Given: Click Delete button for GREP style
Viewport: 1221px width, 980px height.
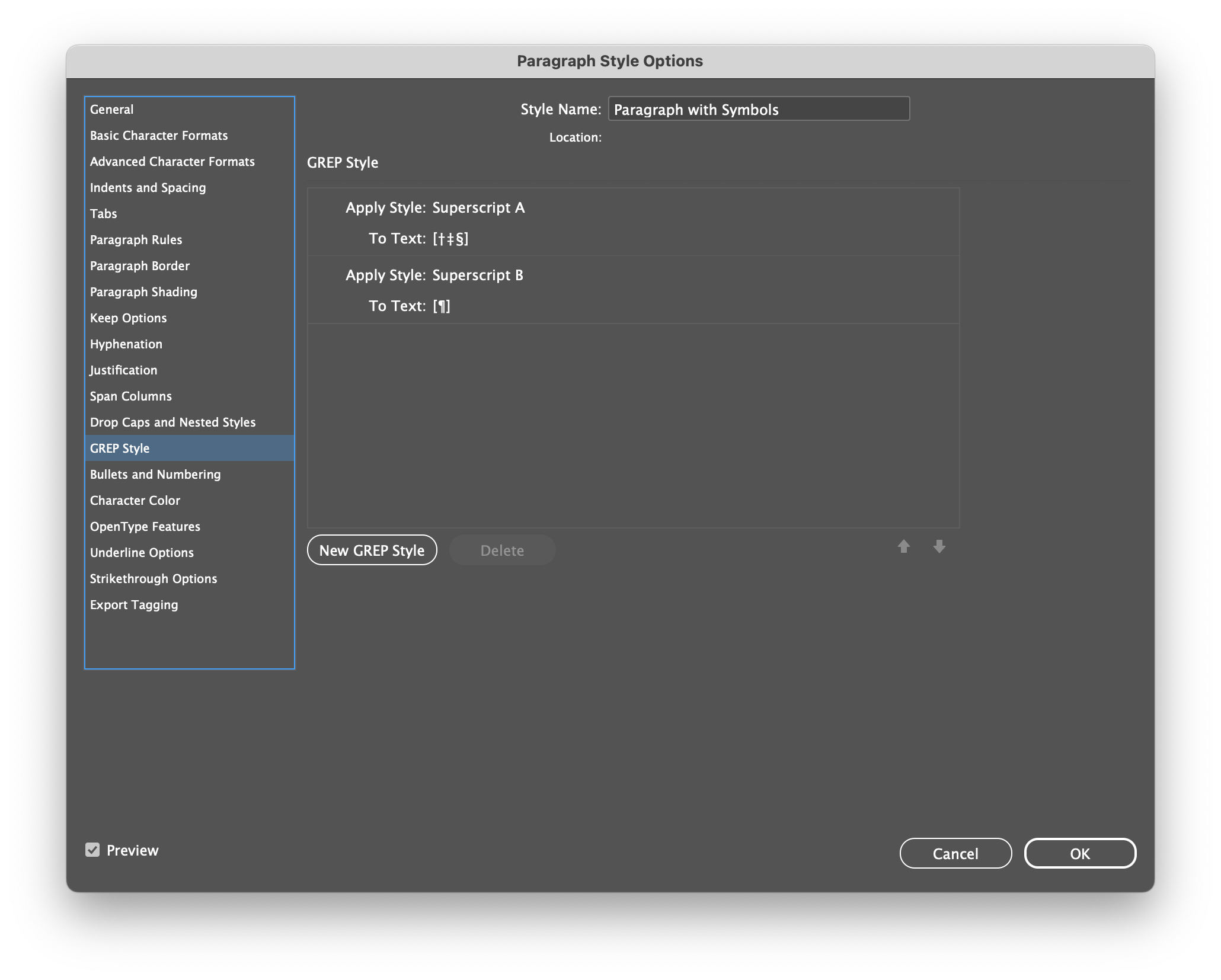Looking at the screenshot, I should pyautogui.click(x=501, y=550).
